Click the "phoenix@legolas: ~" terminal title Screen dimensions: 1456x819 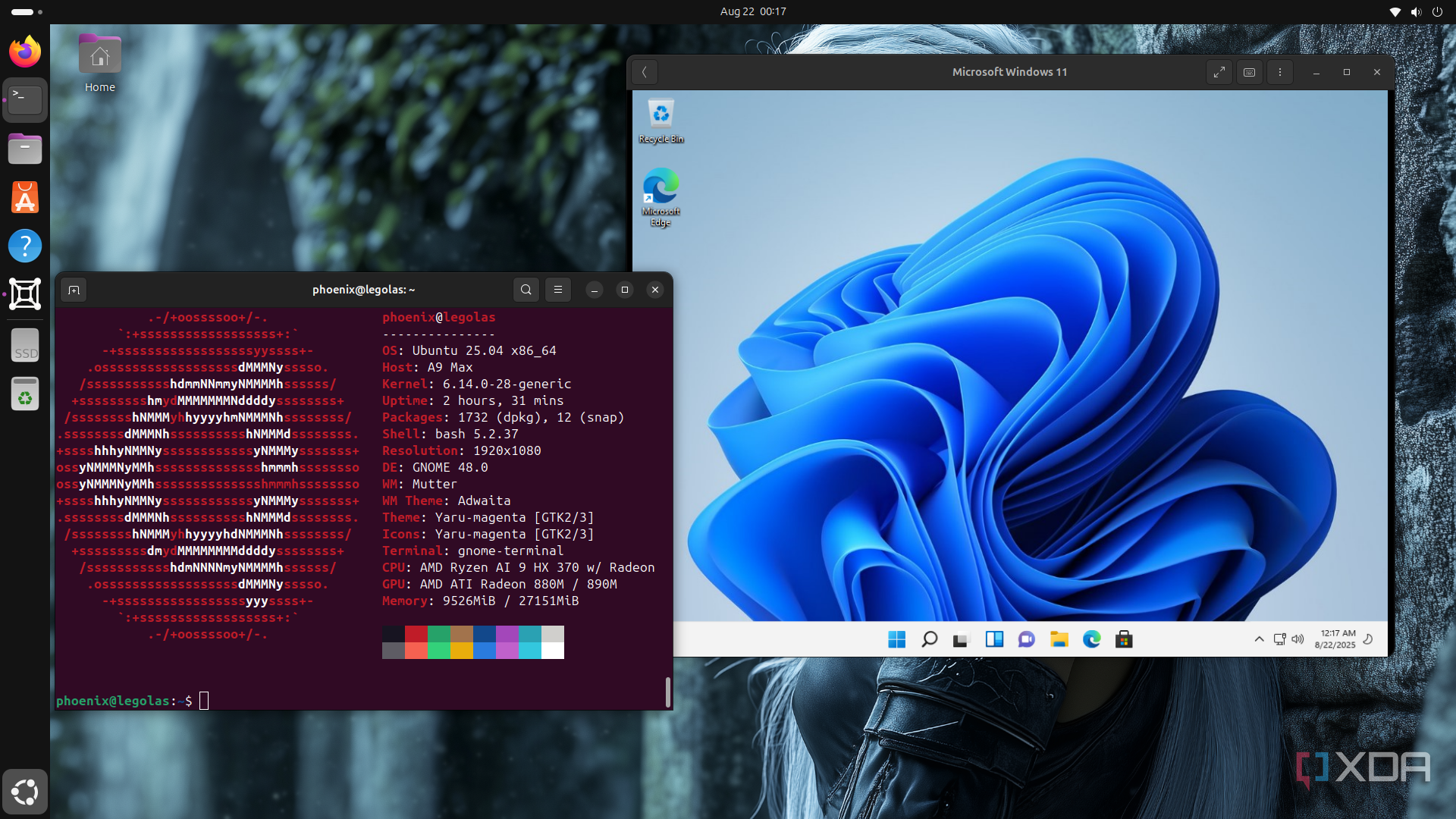[x=364, y=290]
